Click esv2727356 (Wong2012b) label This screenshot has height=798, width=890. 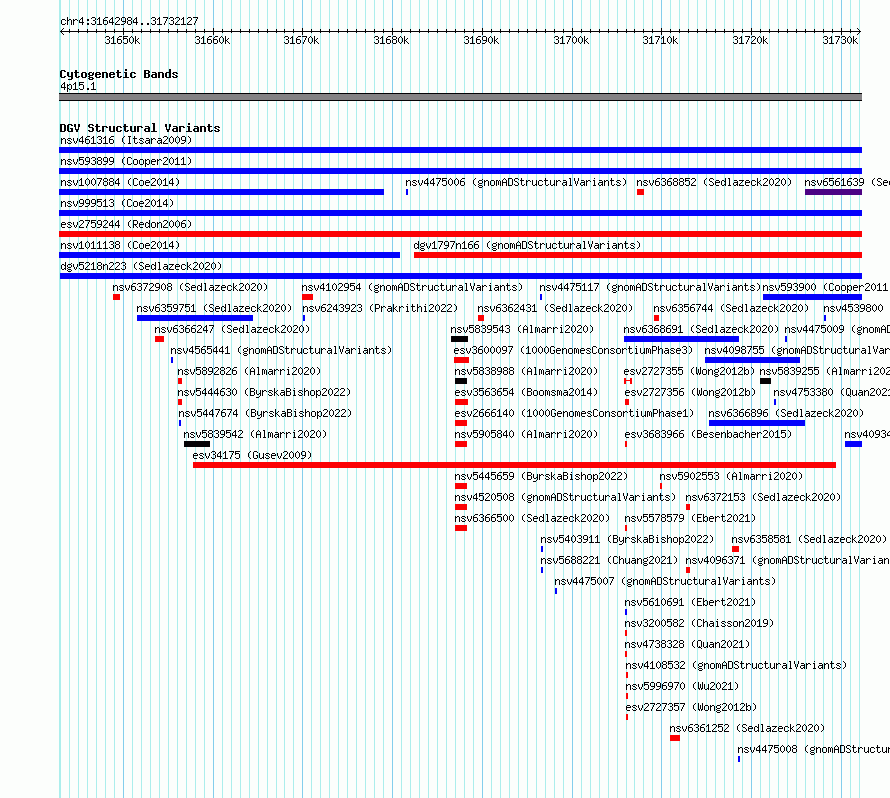click(x=690, y=392)
